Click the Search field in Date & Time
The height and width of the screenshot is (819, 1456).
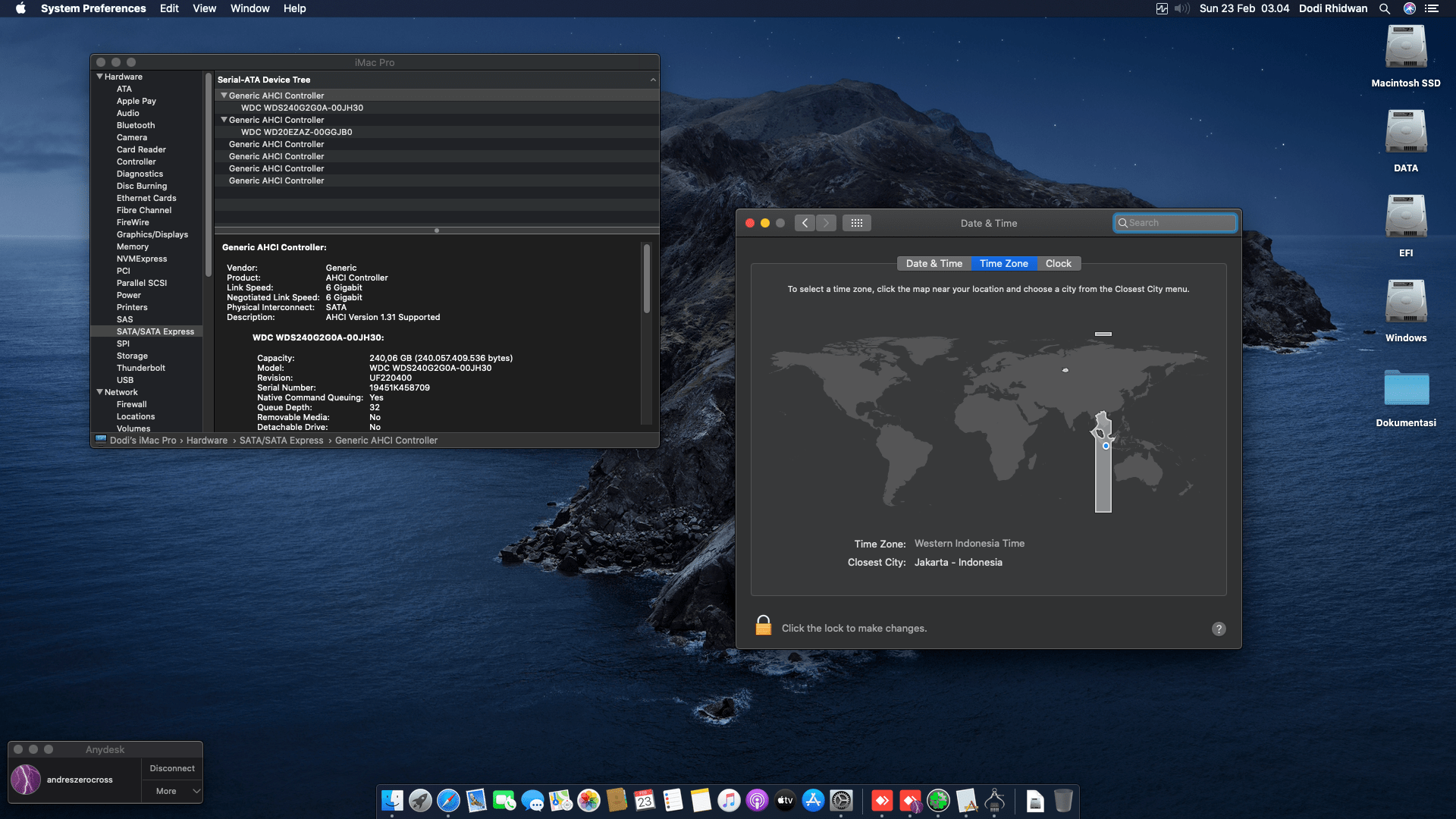tap(1175, 223)
